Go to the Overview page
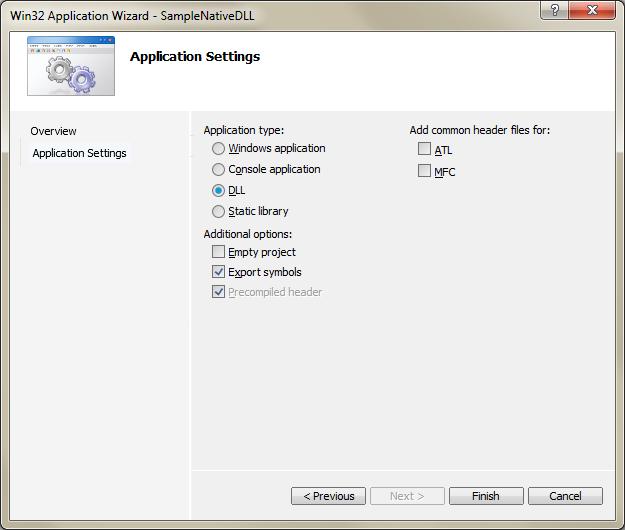Screen dimensions: 625x530 (x=53, y=131)
